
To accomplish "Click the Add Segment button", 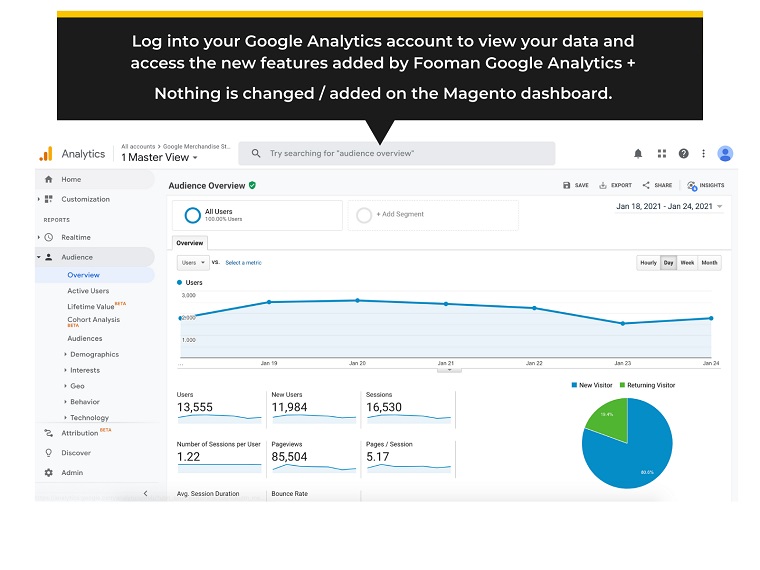I will pos(400,215).
